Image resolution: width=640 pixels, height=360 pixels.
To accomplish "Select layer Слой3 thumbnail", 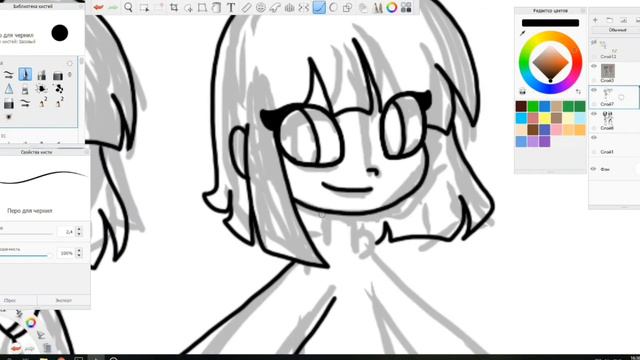I will coord(608,71).
